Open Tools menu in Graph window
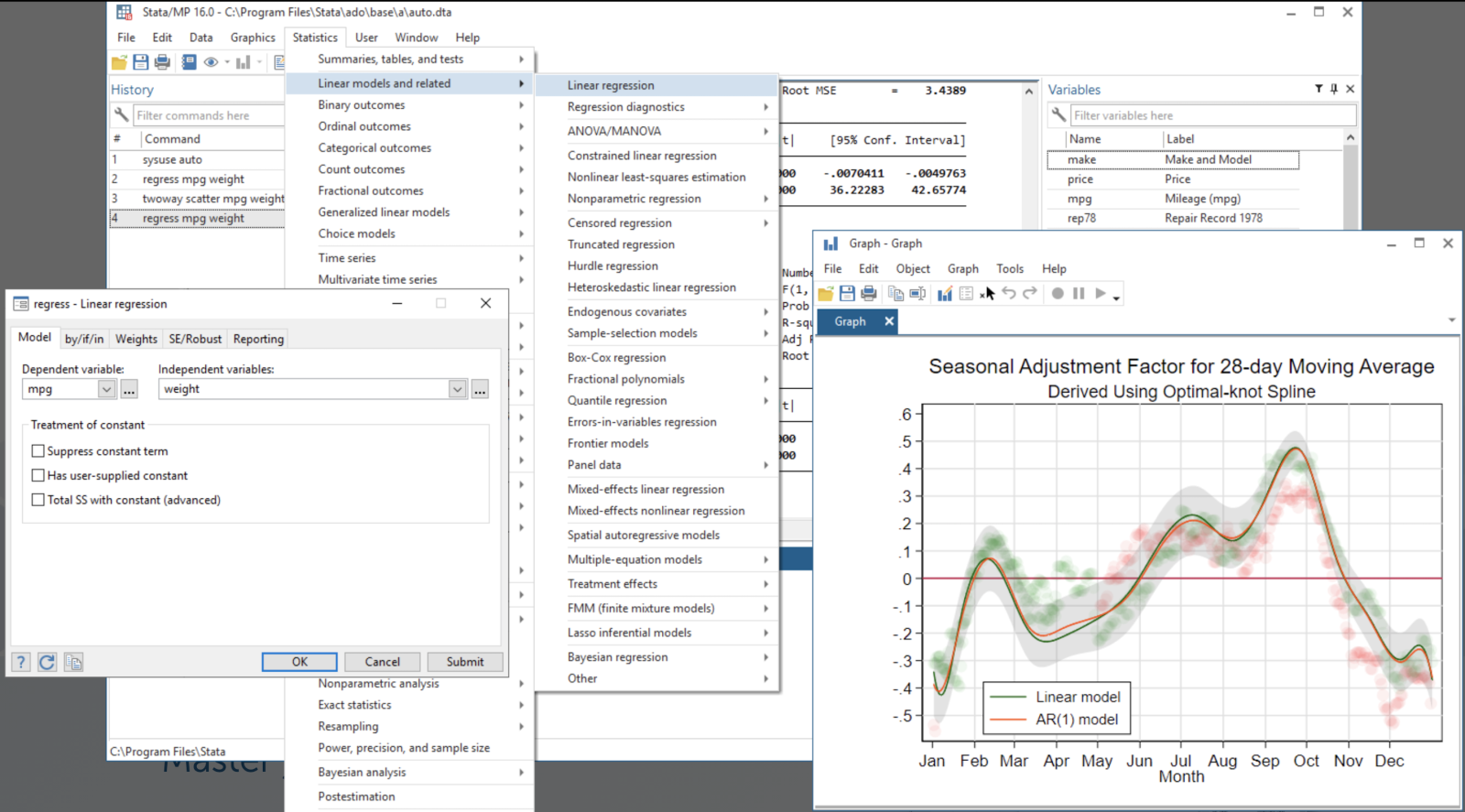 tap(1010, 269)
